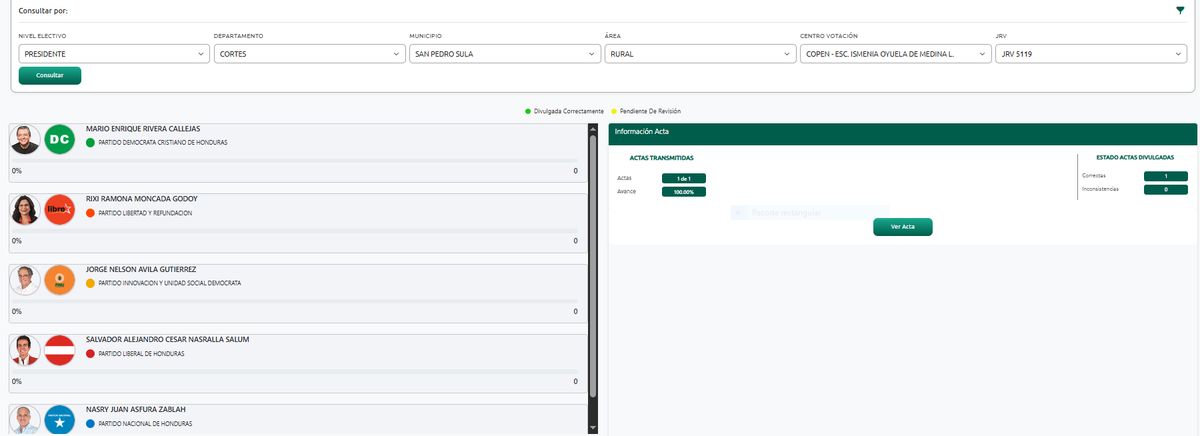1200x436 pixels.
Task: Click NASRY JUAN ASFURA ZABLAH name
Action: pyautogui.click(x=136, y=409)
